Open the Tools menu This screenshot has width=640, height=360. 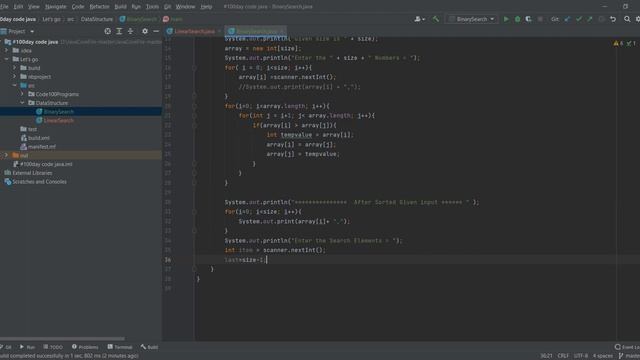click(152, 7)
